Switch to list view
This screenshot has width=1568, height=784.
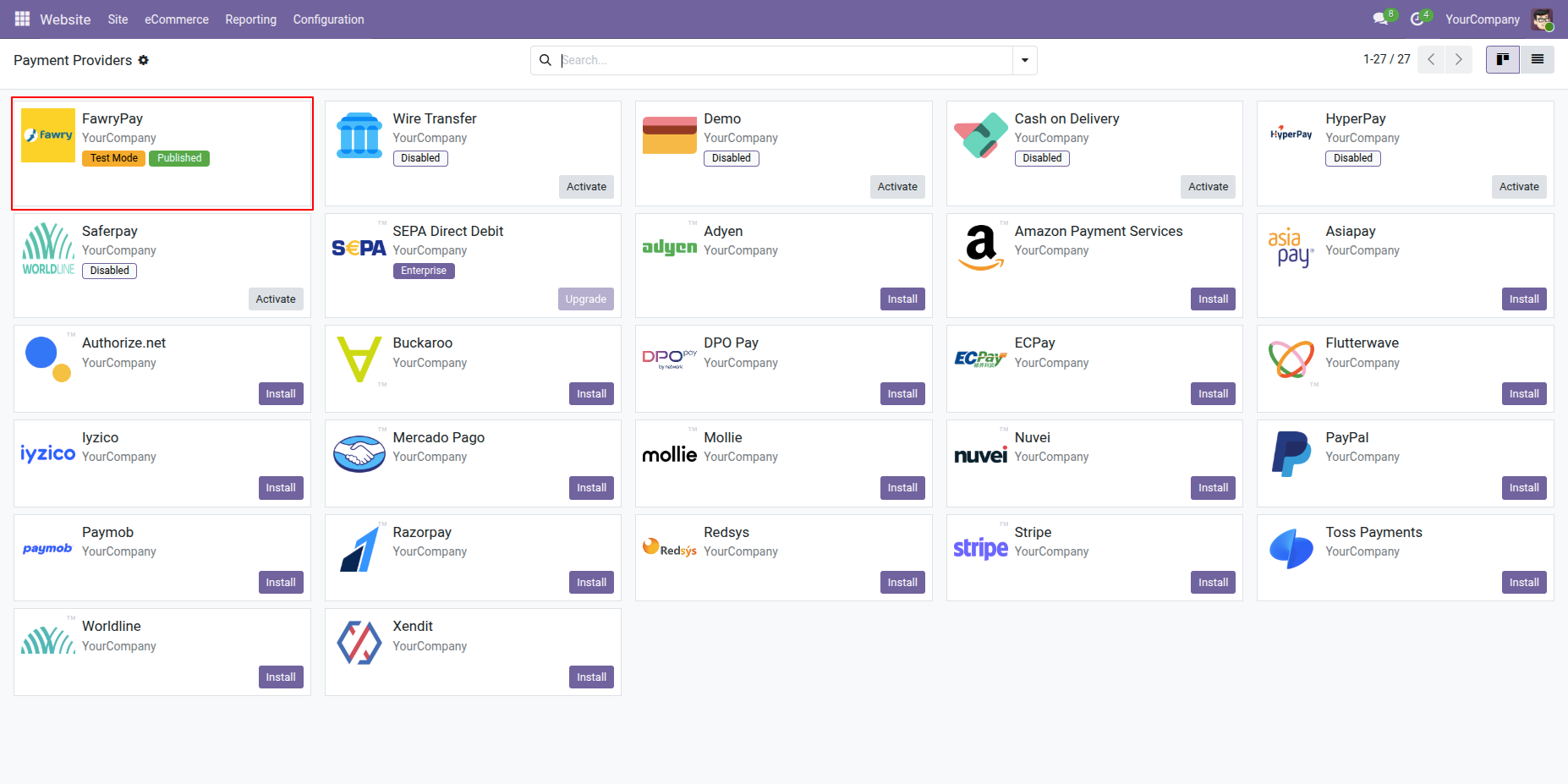pos(1538,59)
